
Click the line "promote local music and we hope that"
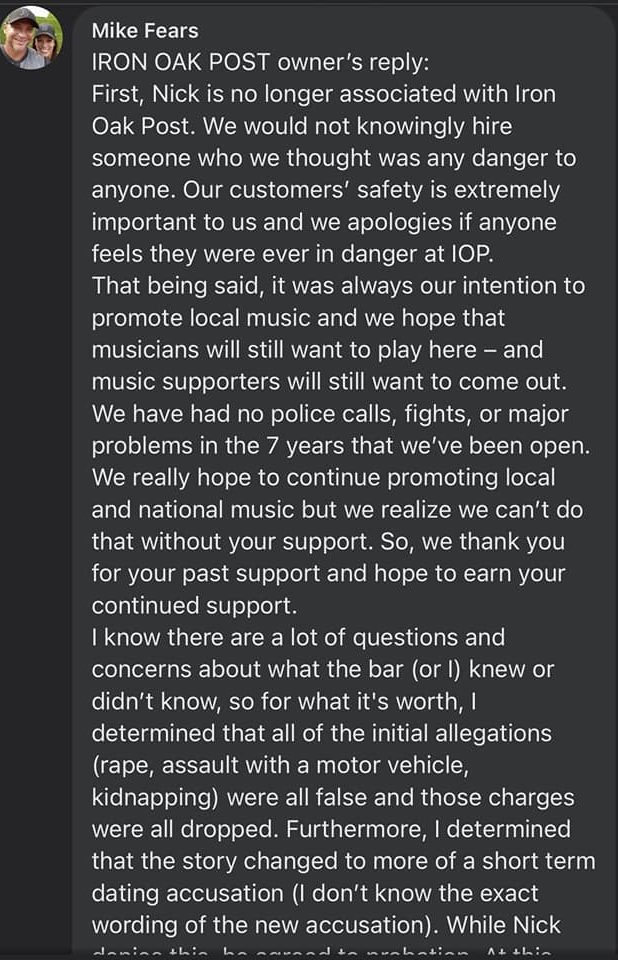pos(298,318)
